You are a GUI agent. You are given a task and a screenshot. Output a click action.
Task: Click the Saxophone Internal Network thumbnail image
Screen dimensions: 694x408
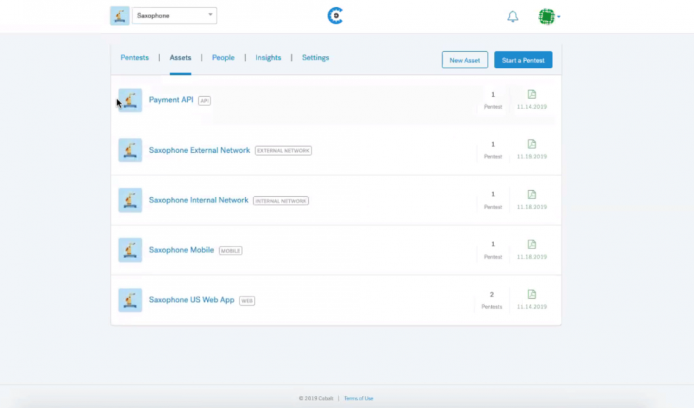click(x=130, y=200)
